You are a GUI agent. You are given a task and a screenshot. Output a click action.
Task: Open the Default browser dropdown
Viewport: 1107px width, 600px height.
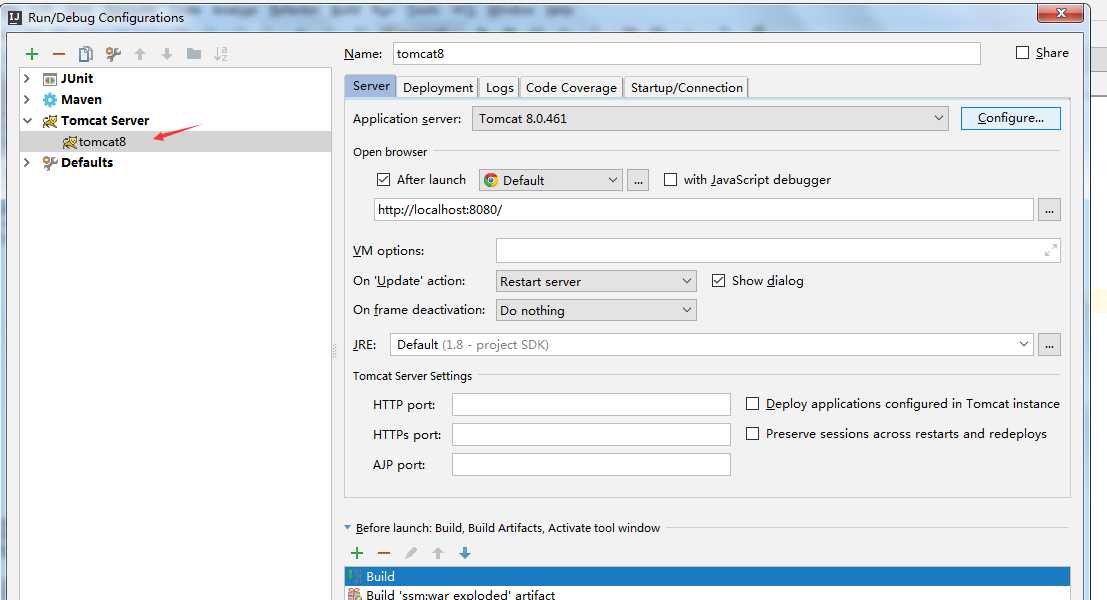tap(551, 181)
